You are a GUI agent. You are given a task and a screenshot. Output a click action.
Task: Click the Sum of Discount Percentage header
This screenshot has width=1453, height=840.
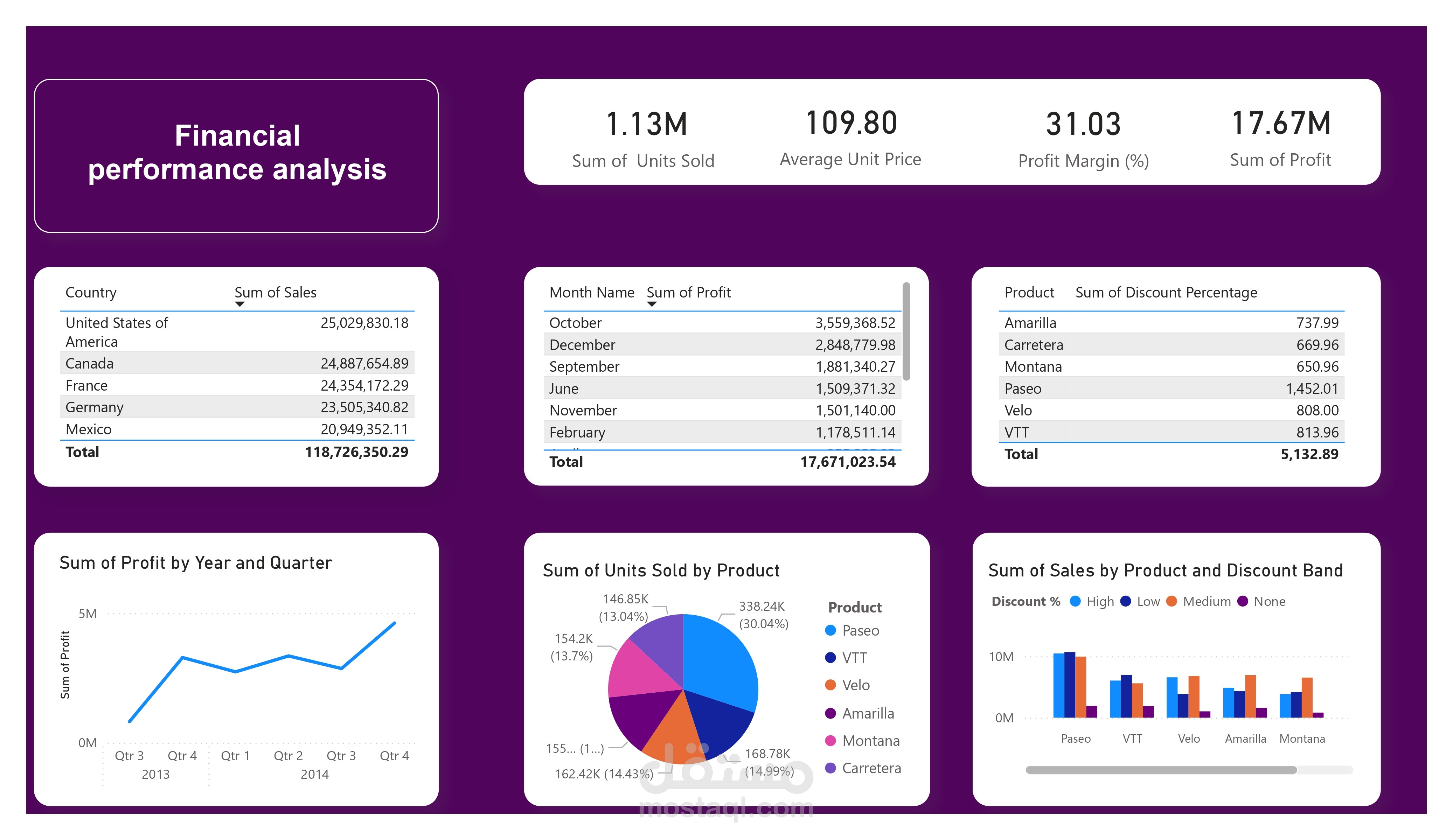[x=1166, y=292]
